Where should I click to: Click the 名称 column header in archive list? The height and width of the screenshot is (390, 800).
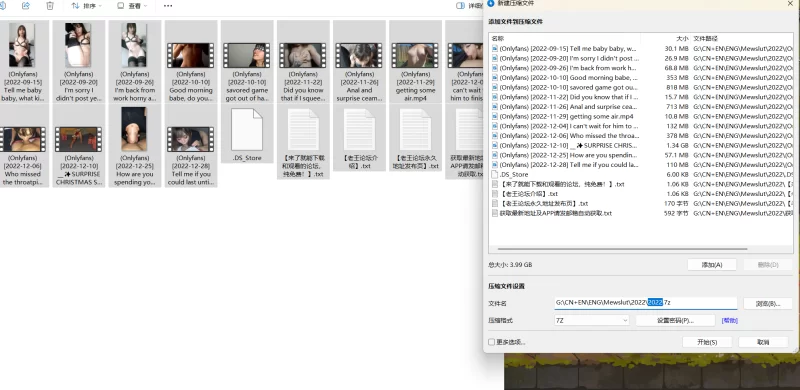click(498, 38)
